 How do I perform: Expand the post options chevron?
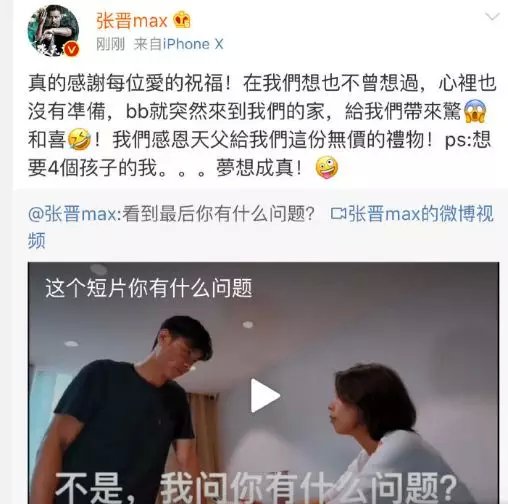pos(492,16)
